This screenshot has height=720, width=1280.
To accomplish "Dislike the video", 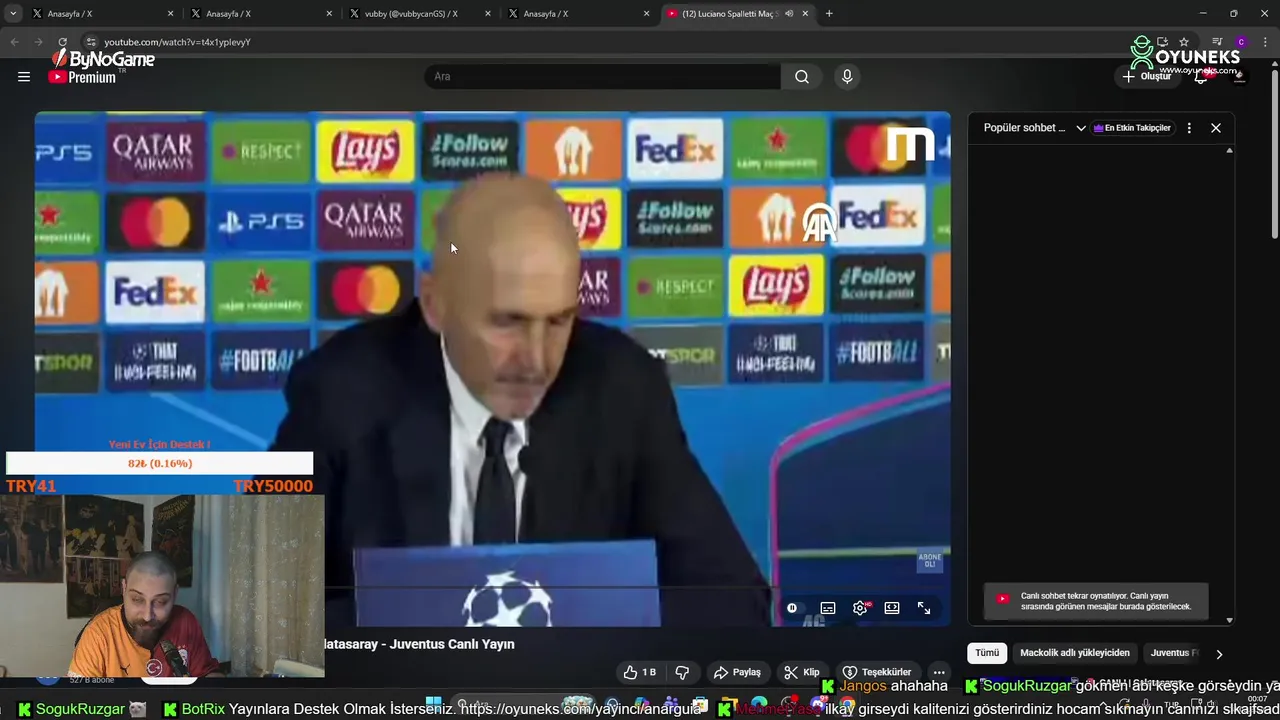I will (x=682, y=672).
